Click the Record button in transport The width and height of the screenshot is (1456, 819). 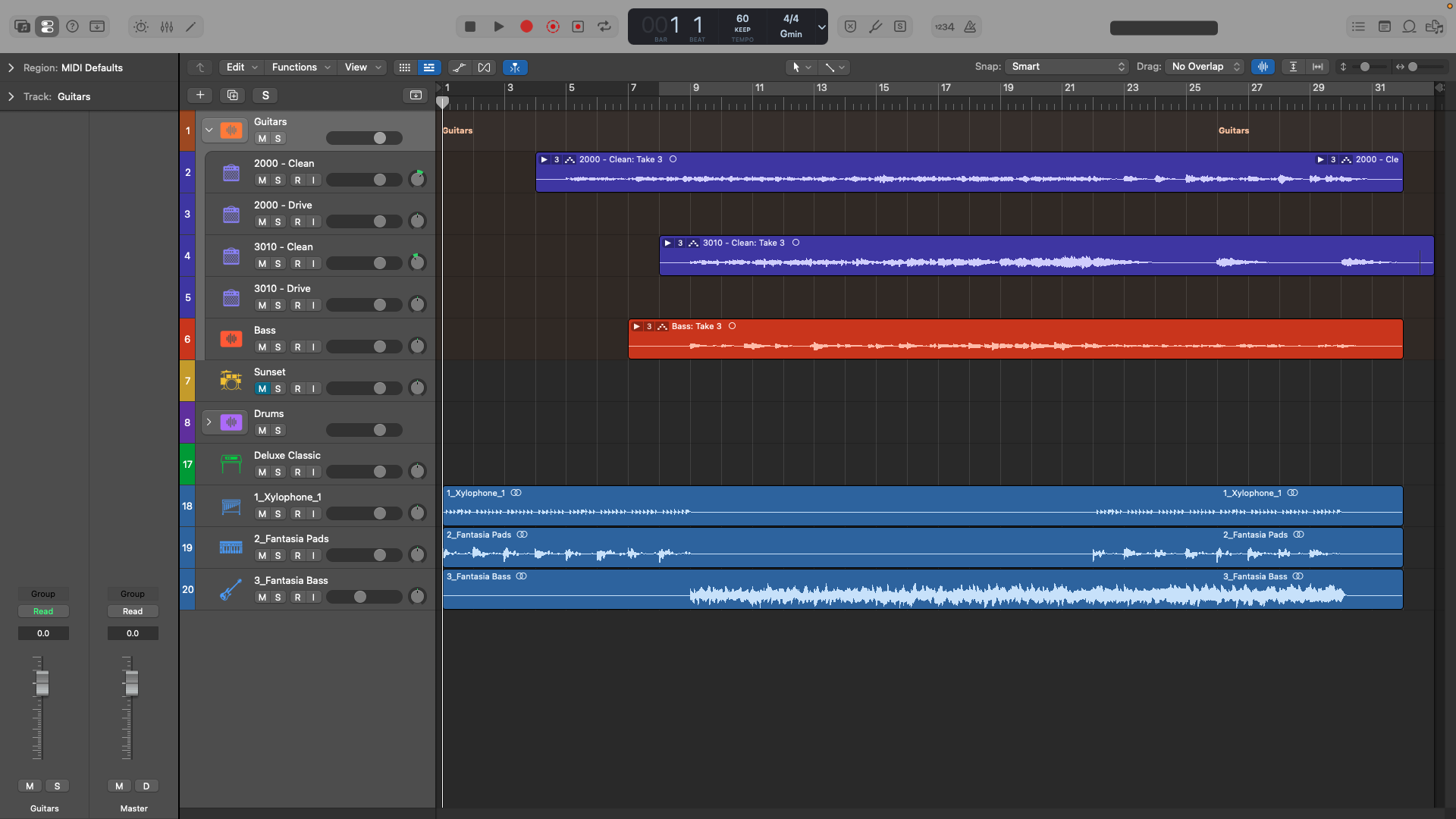pyautogui.click(x=526, y=27)
